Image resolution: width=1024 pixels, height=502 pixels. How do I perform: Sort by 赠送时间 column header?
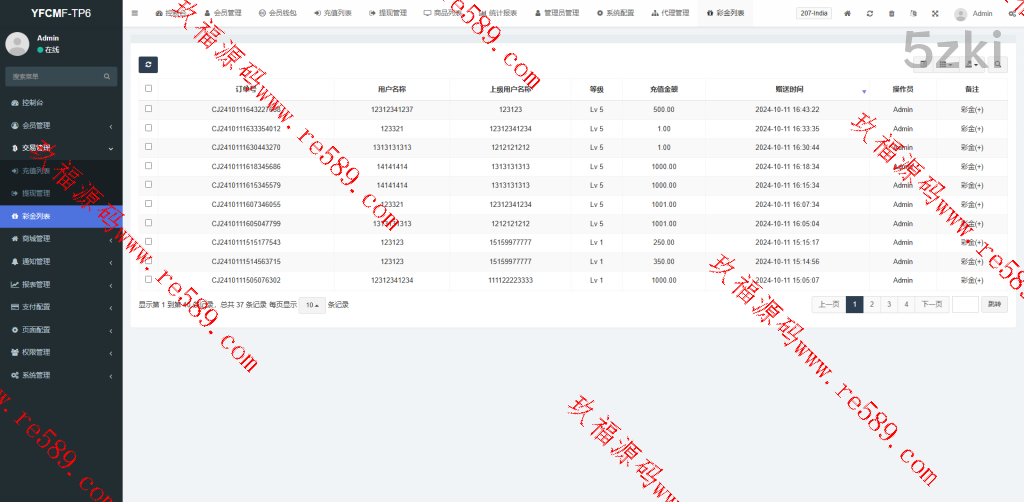788,89
